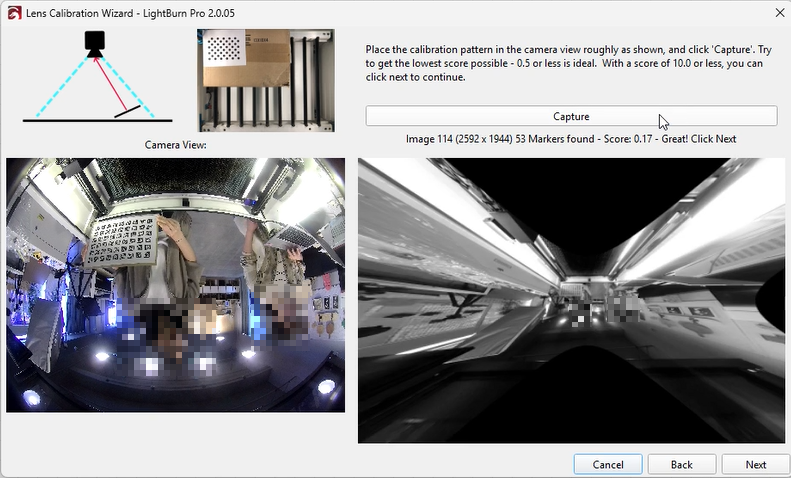Close the Lens Calibration Wizard window
Image resolution: width=791 pixels, height=478 pixels.
[779, 11]
